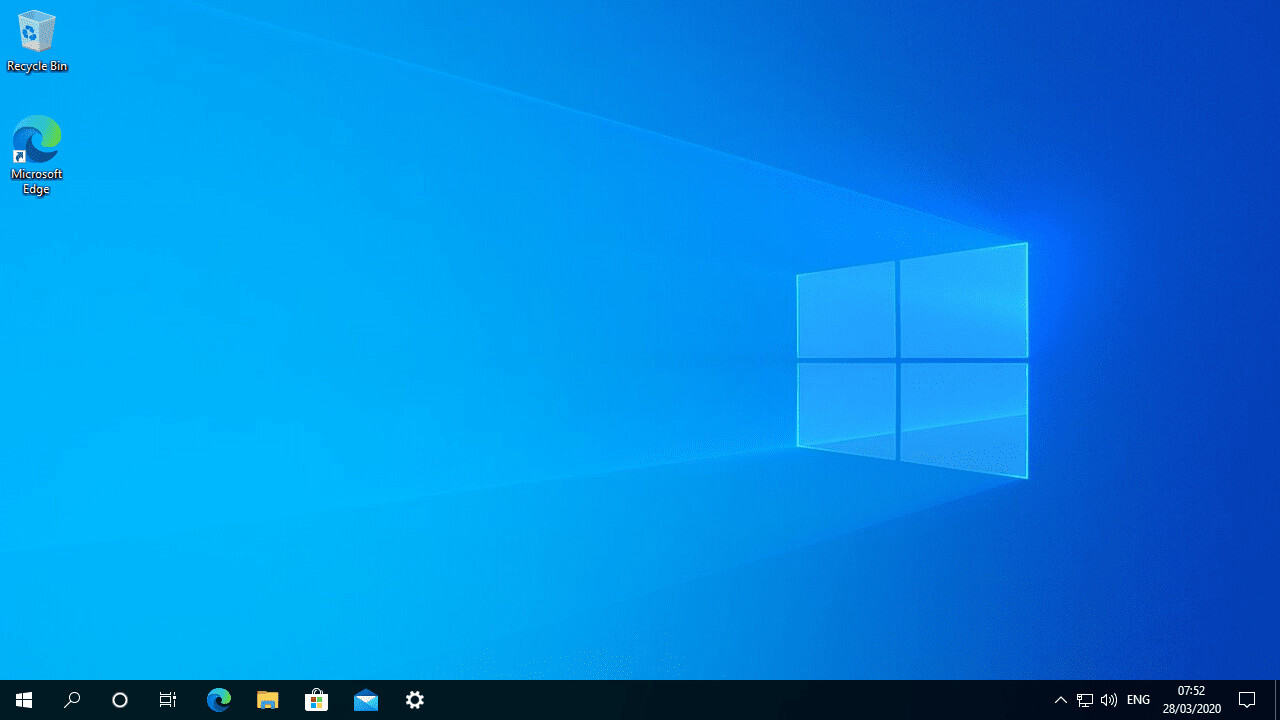Adjust volume via the speaker tray icon
1280x720 pixels.
click(x=1108, y=699)
